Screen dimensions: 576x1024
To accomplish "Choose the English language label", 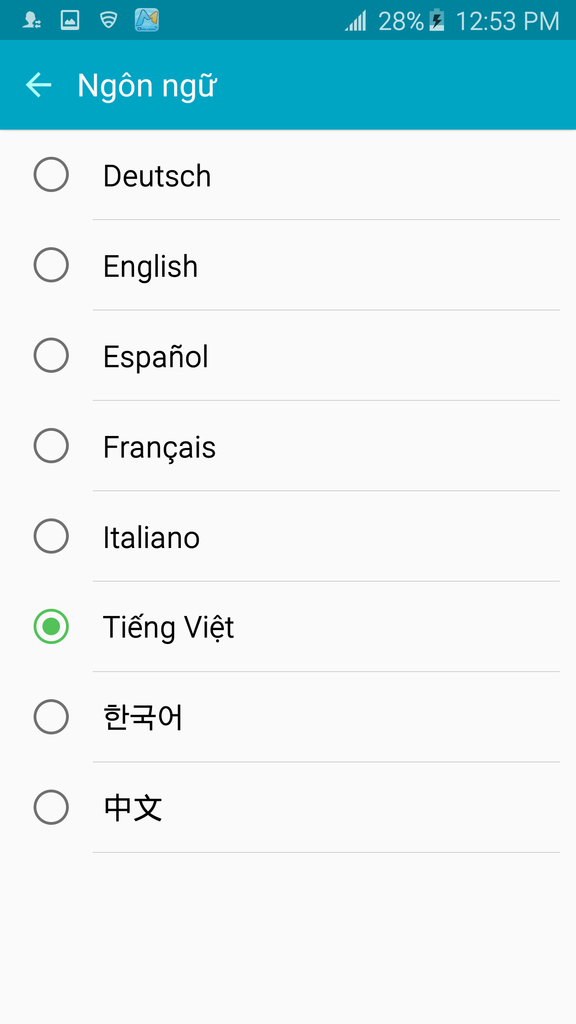I will pyautogui.click(x=150, y=266).
